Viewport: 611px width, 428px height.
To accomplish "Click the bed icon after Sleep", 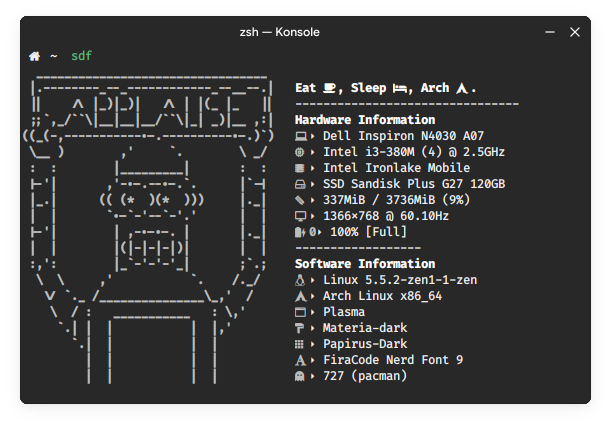I will (400, 89).
